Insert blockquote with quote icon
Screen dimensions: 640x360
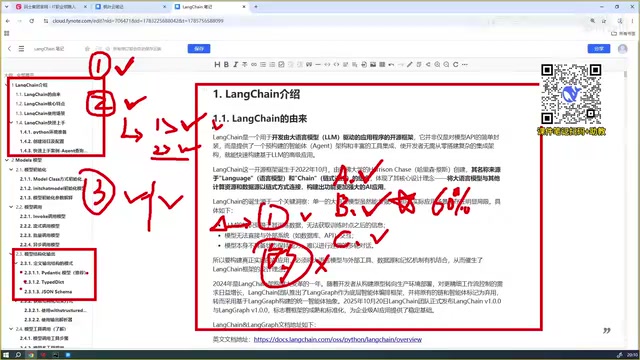[309, 64]
